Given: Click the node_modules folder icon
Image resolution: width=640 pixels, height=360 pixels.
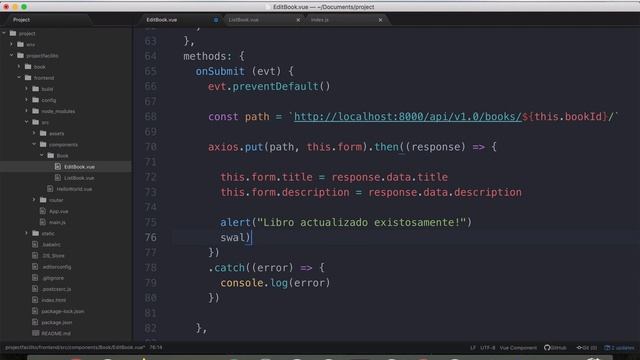Looking at the screenshot, I should [36, 111].
